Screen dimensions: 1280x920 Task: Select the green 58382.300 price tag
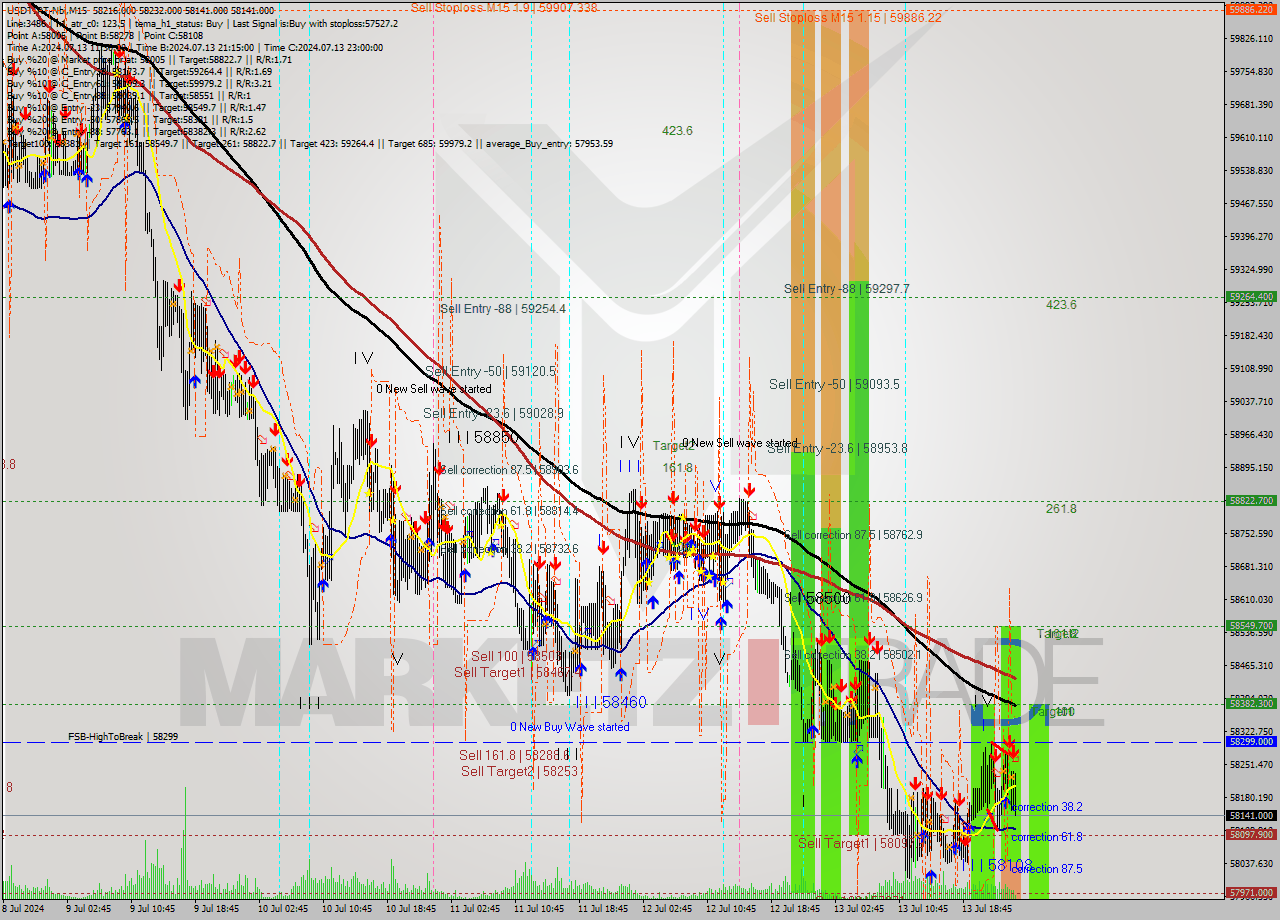tap(1251, 703)
